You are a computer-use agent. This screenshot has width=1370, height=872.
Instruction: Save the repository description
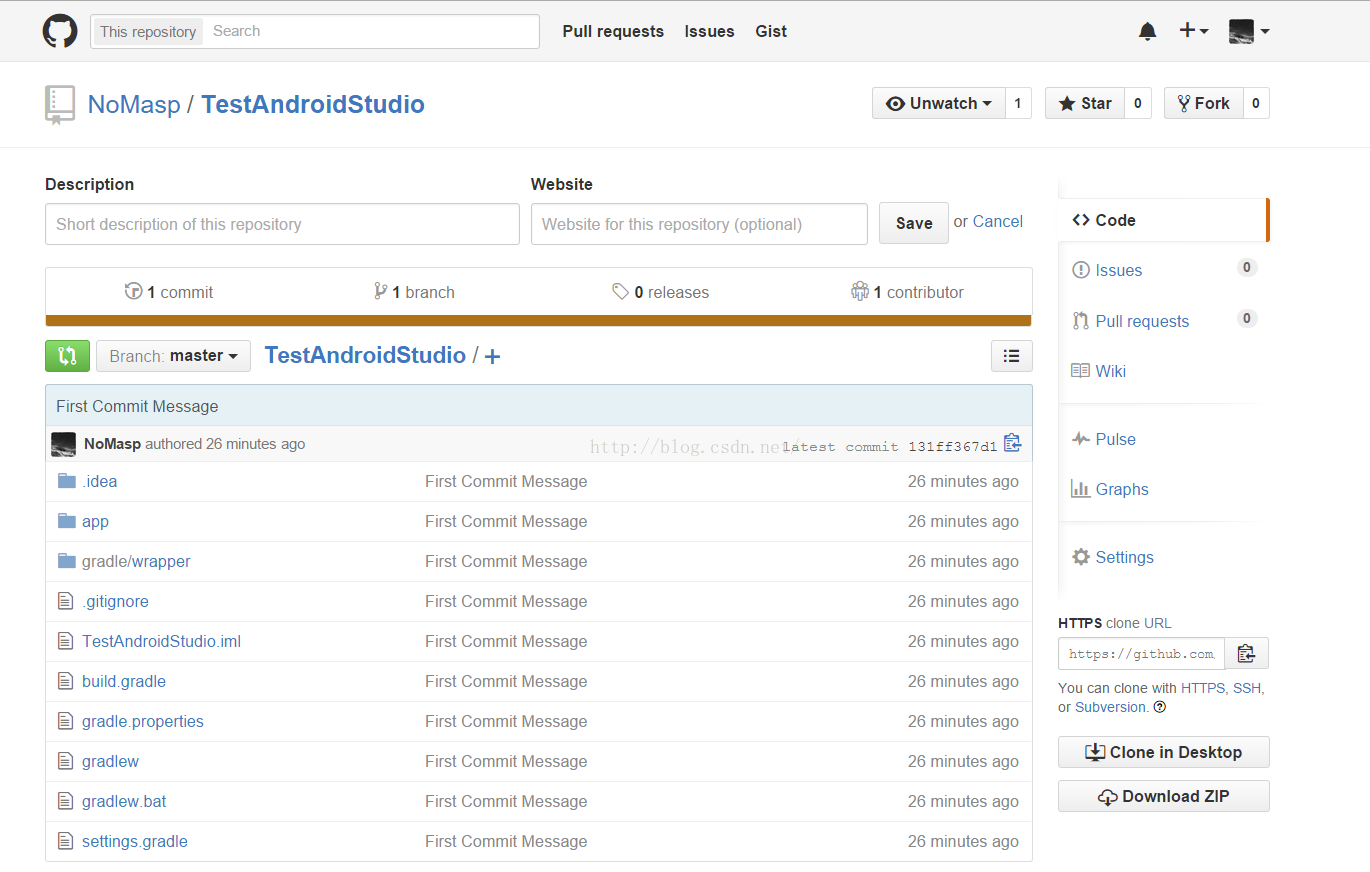(914, 223)
